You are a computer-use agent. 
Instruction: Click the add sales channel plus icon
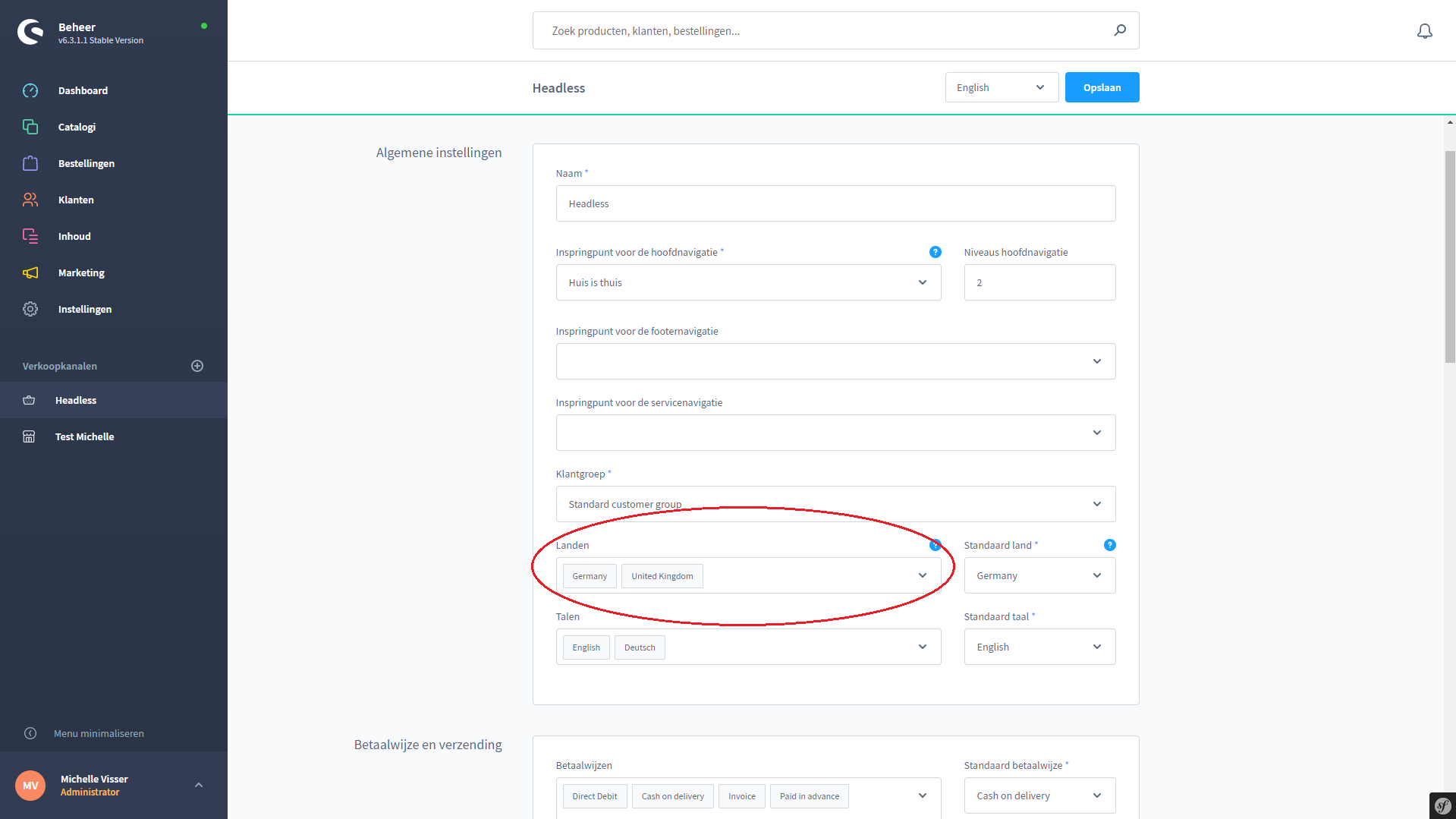tap(197, 366)
